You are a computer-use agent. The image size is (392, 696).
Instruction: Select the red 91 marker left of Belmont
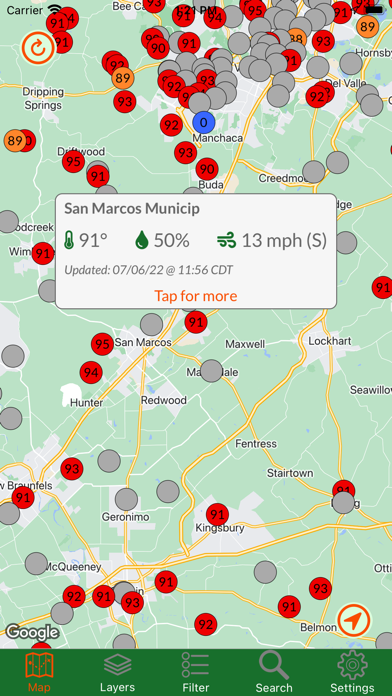[x=289, y=606]
